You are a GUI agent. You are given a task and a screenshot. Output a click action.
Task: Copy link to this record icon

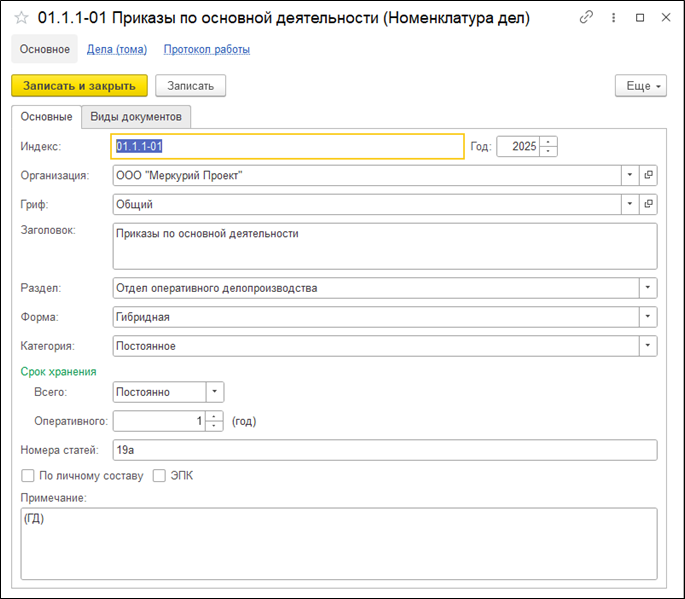[586, 18]
